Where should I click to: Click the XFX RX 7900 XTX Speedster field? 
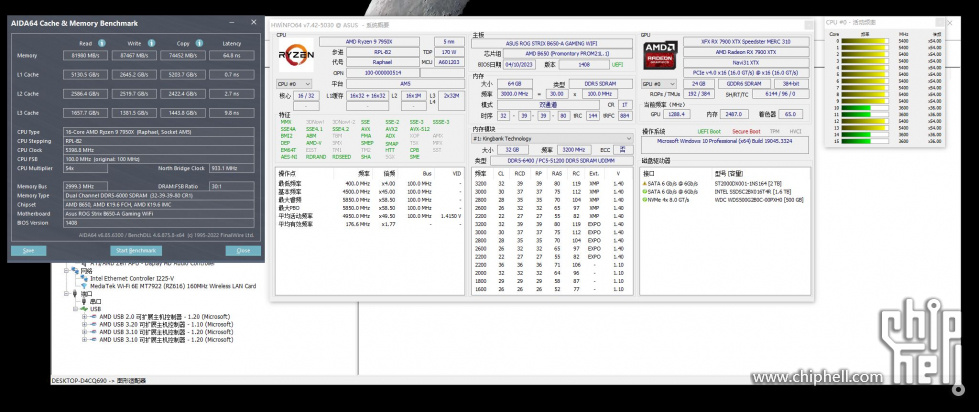coord(746,42)
